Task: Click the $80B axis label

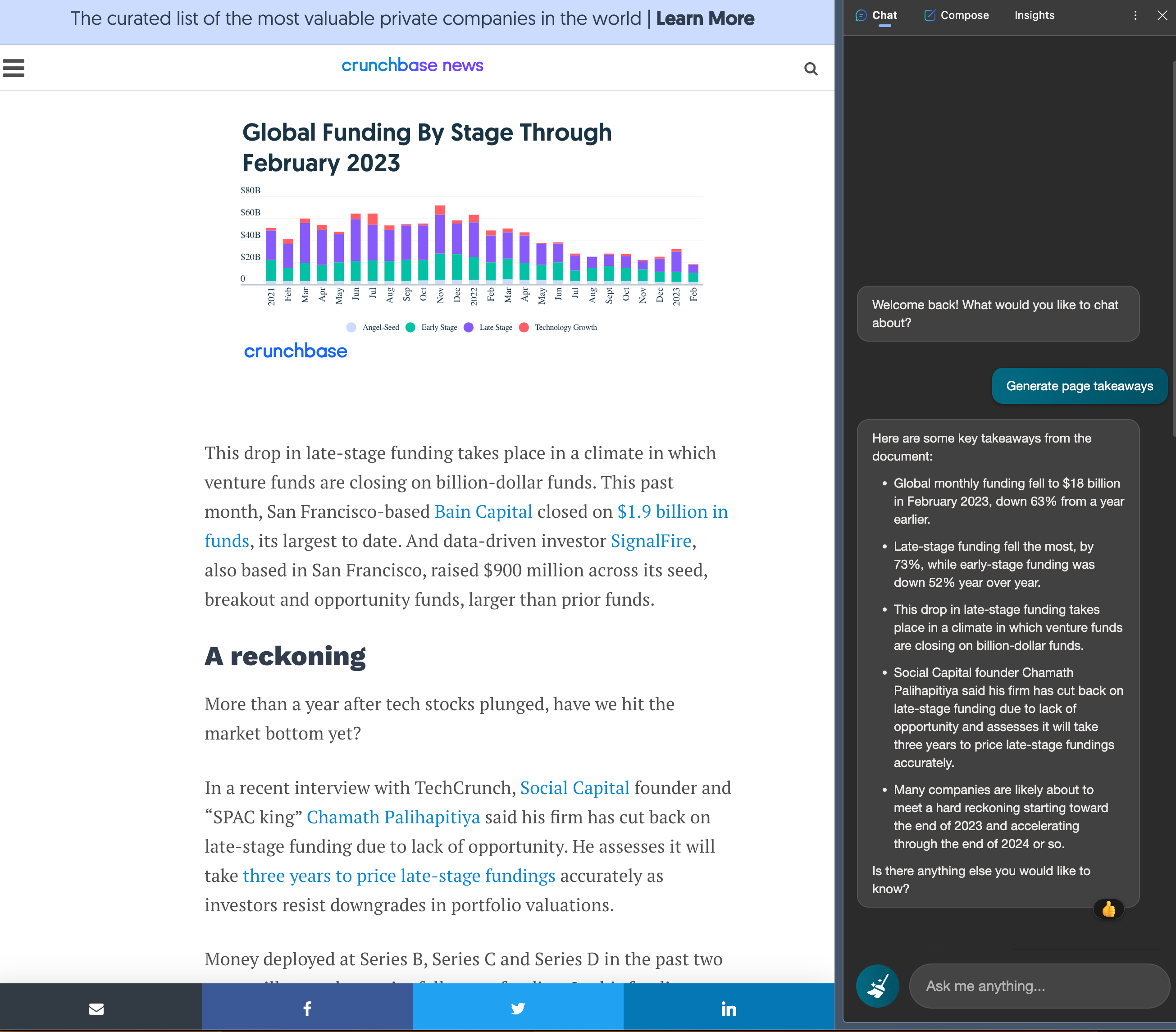Action: coord(250,191)
